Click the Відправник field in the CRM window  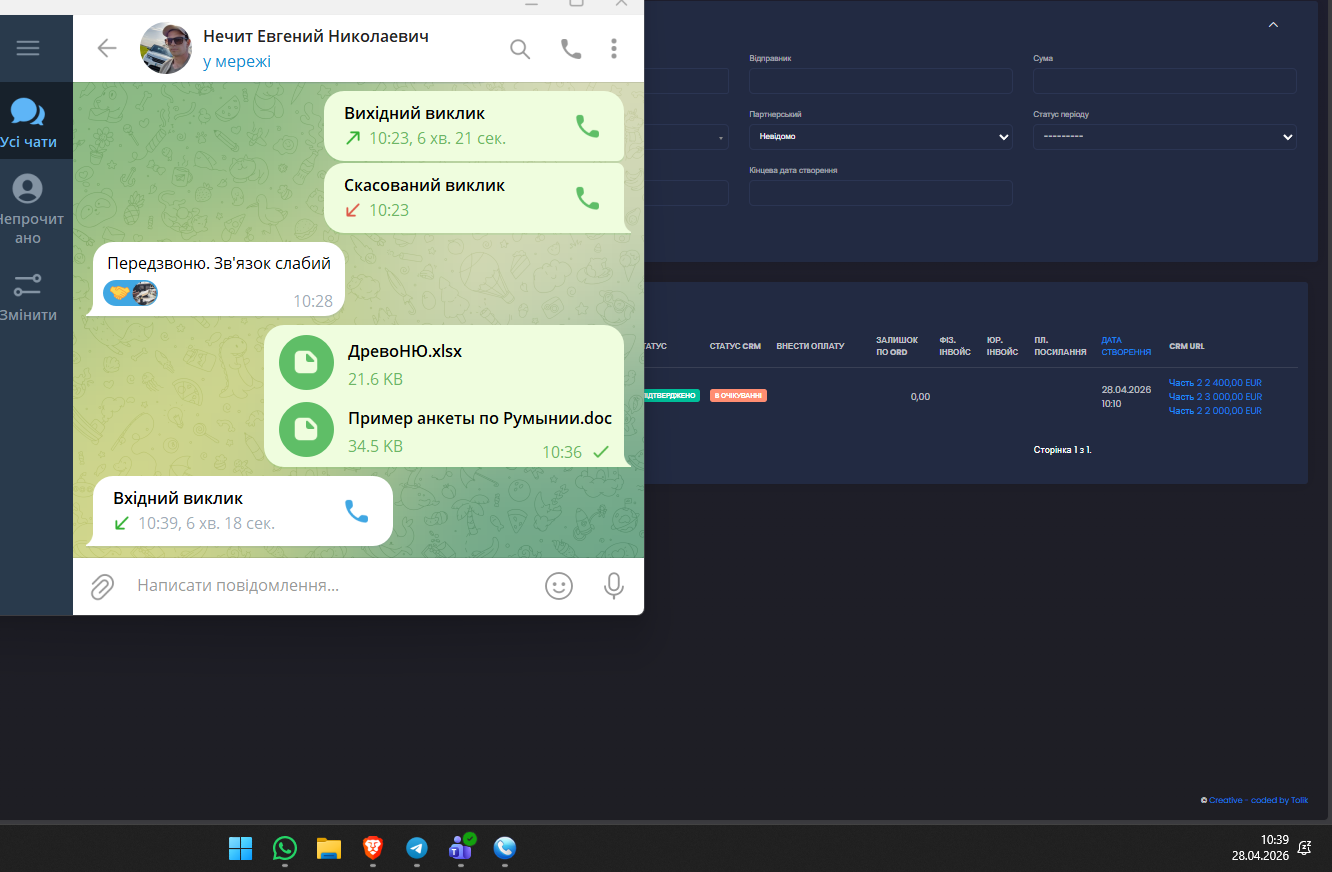point(880,81)
